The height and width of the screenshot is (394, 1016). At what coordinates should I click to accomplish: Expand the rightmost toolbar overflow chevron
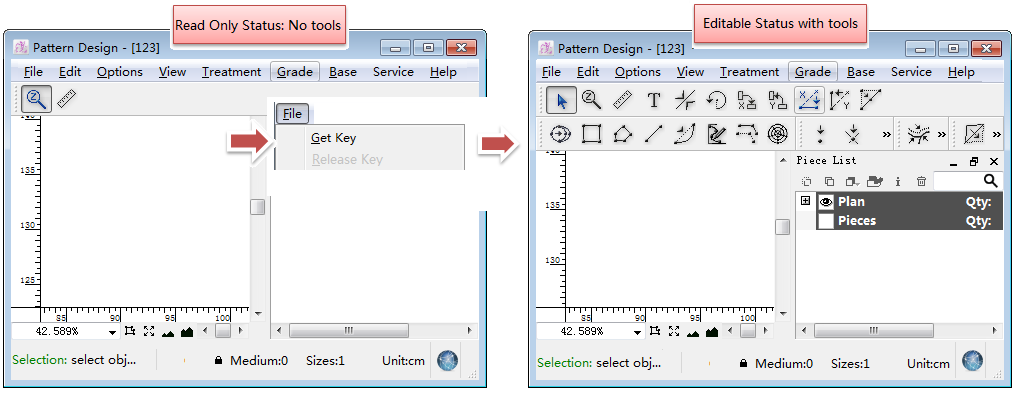(997, 135)
